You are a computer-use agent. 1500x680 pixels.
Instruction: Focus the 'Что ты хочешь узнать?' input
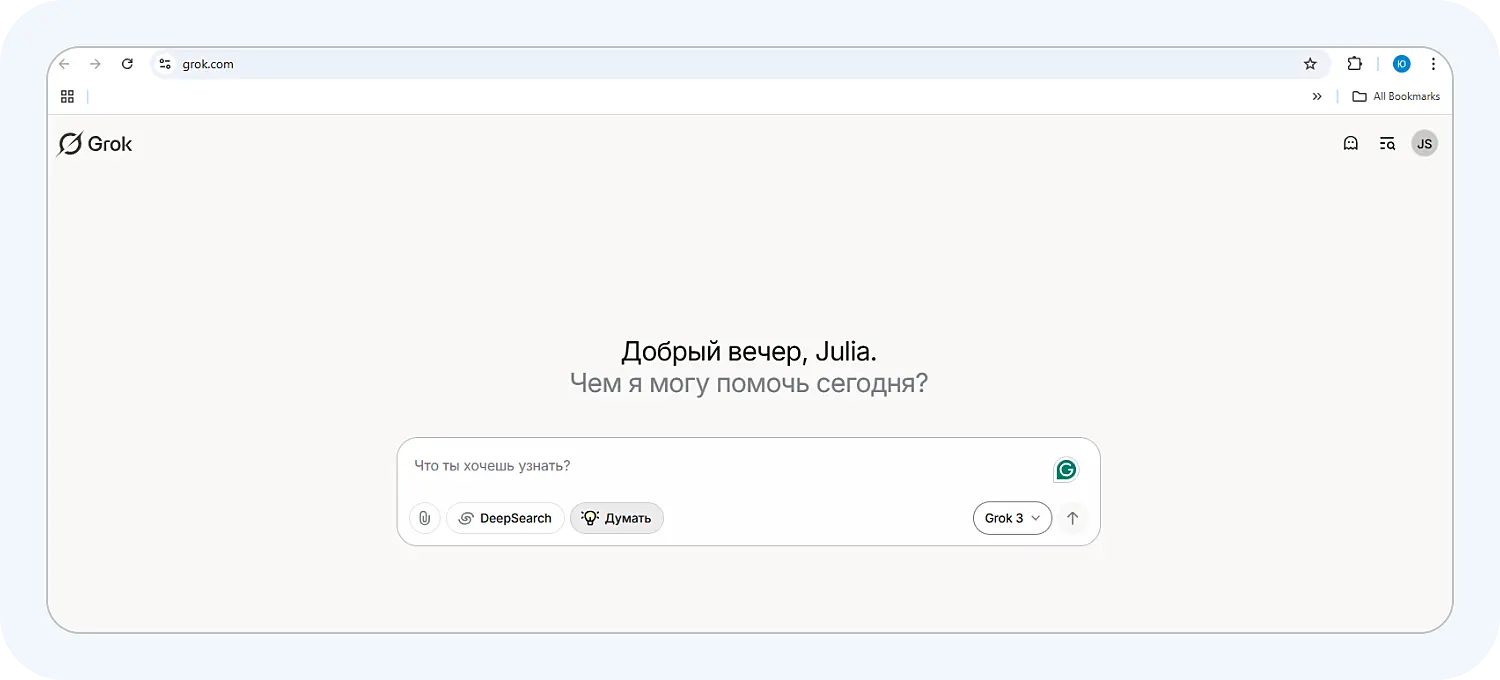pos(720,466)
